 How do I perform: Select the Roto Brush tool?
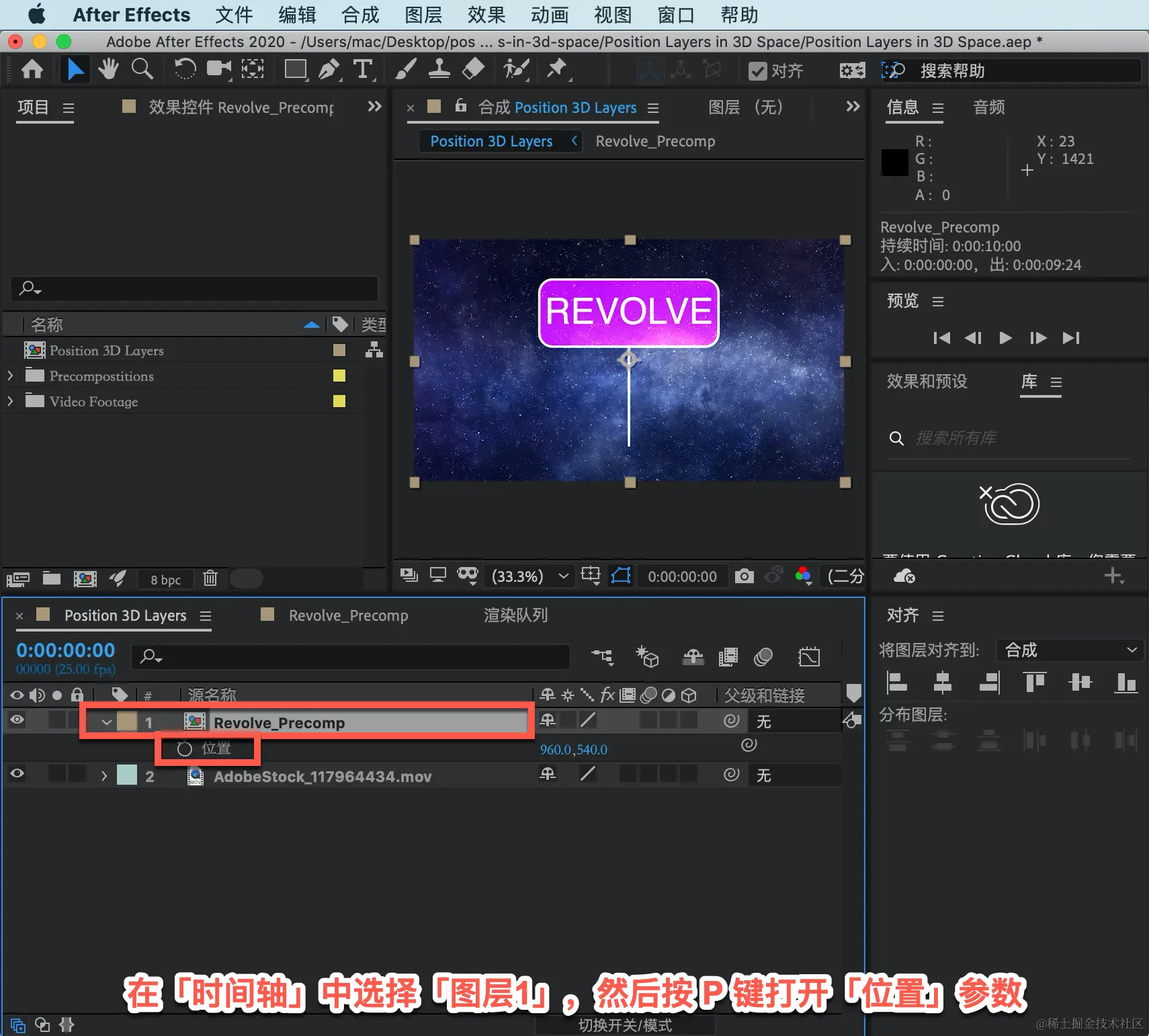pos(517,69)
